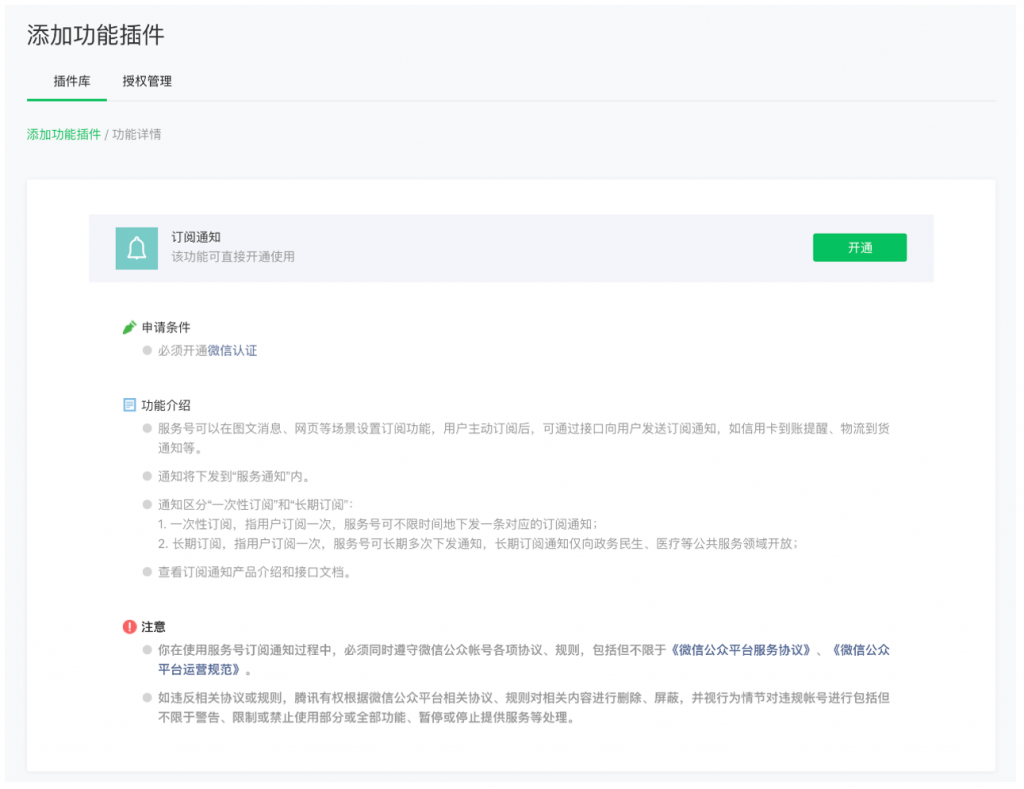
Task: Open the 微信认证 link under 申请条件
Action: [x=232, y=351]
